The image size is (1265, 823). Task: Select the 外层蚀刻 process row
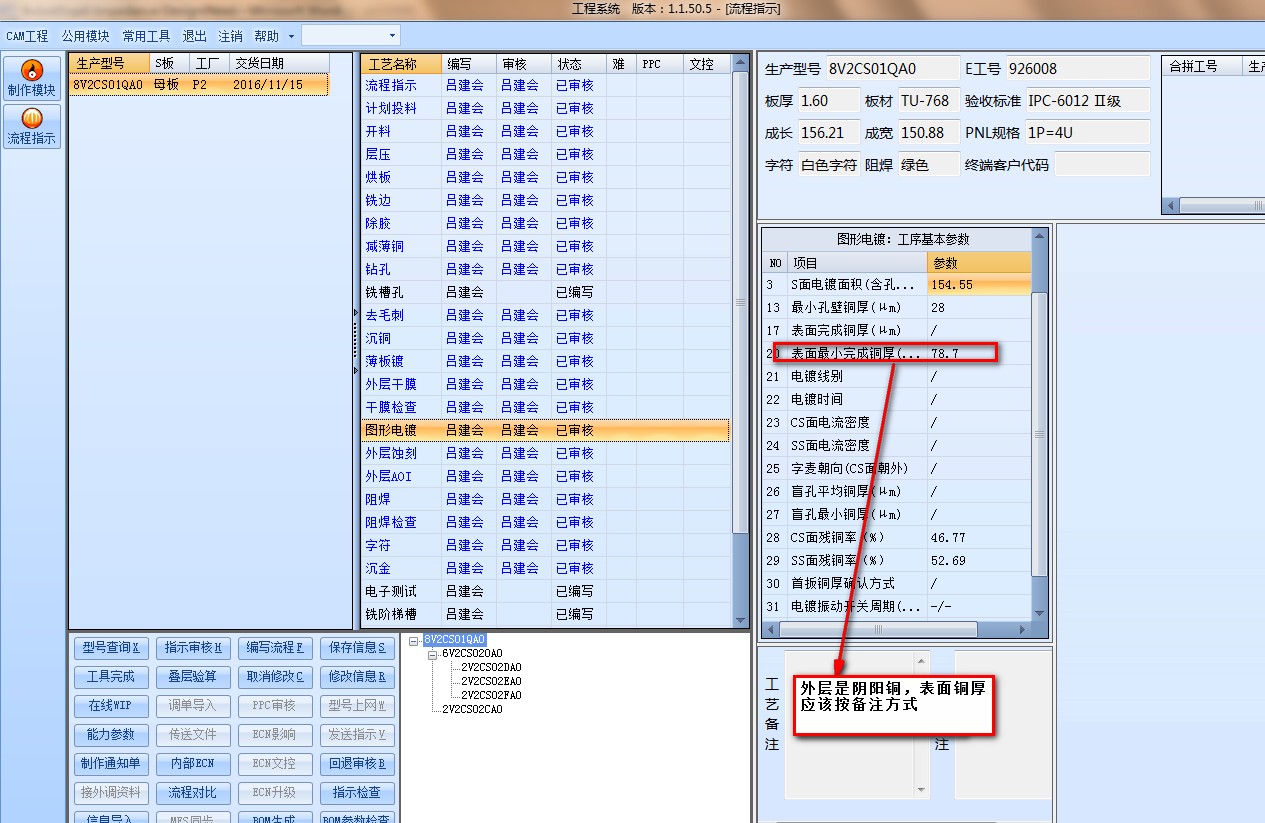pos(546,453)
